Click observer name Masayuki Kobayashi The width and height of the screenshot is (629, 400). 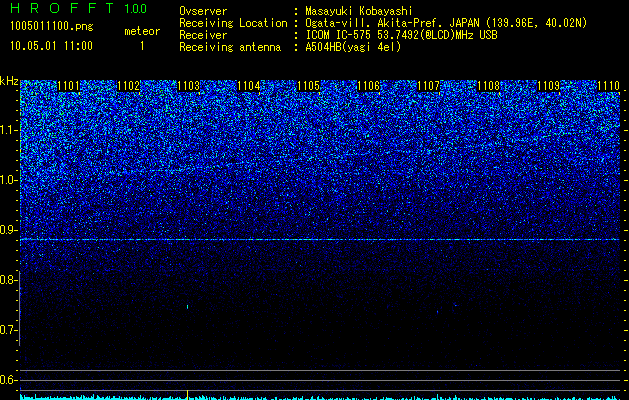[x=359, y=11]
